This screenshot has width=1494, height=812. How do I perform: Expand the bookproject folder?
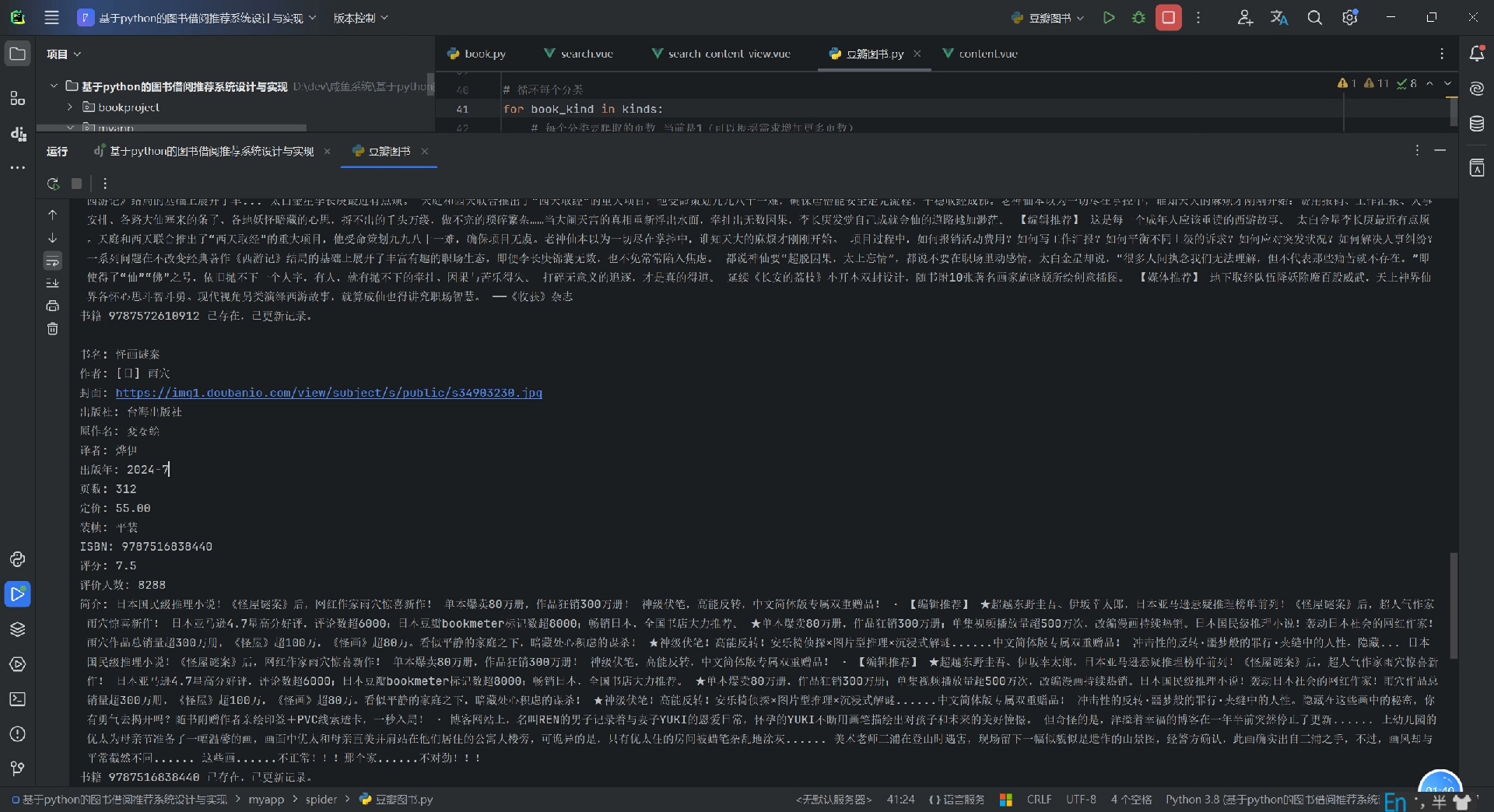tap(70, 107)
